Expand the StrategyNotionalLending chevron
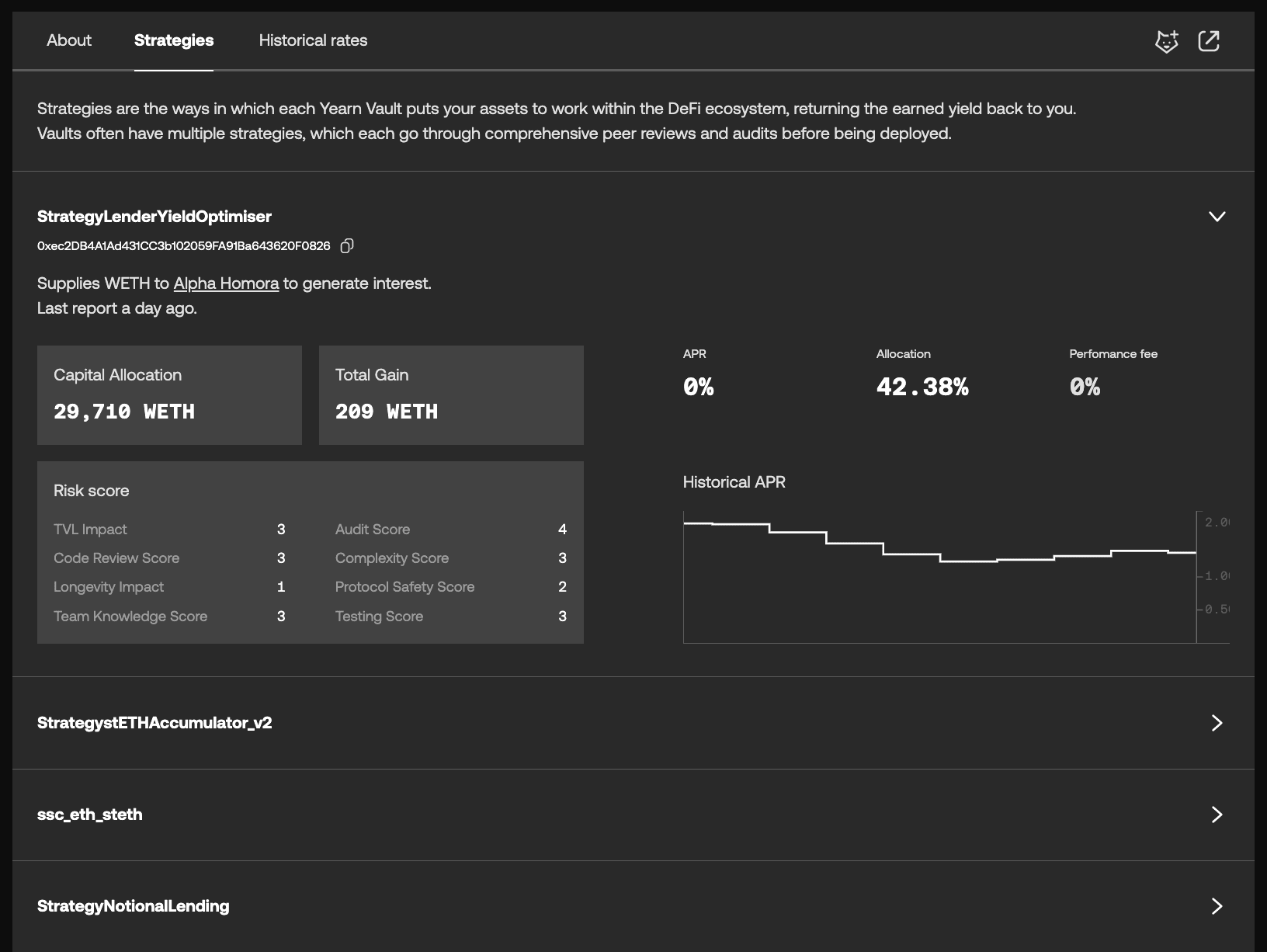 click(1217, 906)
